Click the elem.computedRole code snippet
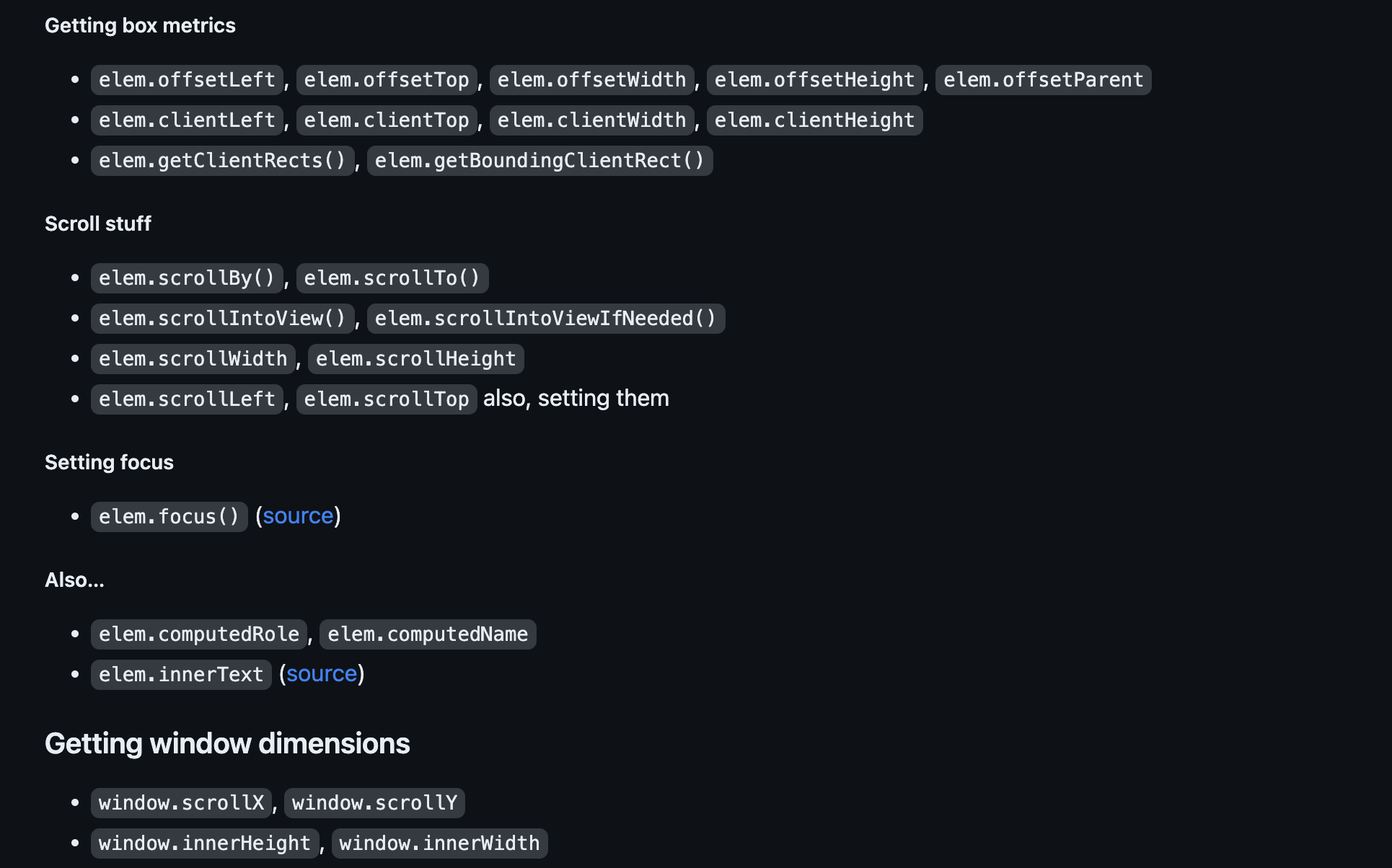The width and height of the screenshot is (1392, 868). pyautogui.click(x=198, y=634)
